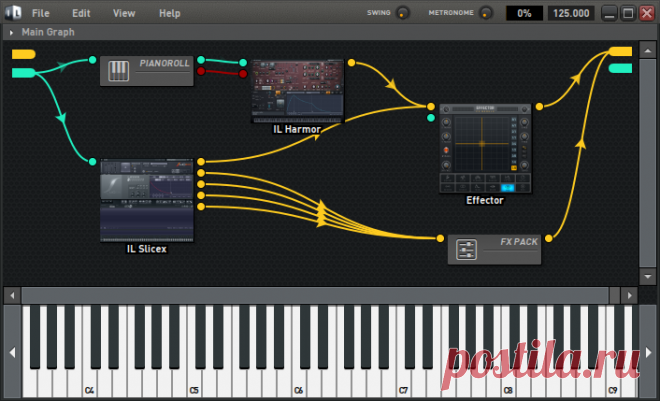Image resolution: width=660 pixels, height=401 pixels.
Task: Click the IL Harmor teal MIDI input connector
Action: click(x=243, y=63)
